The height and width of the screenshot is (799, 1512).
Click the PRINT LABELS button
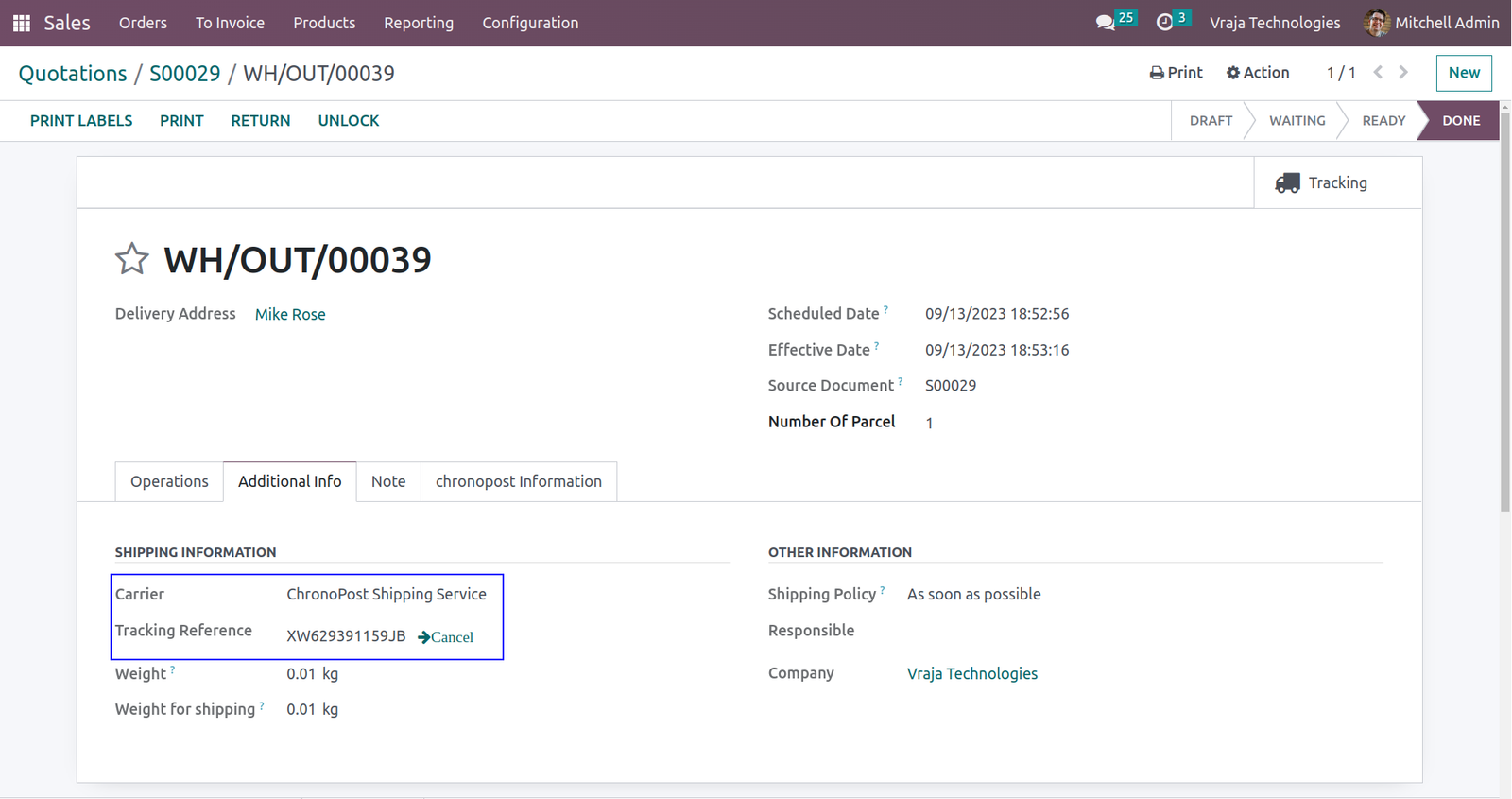[x=81, y=121]
